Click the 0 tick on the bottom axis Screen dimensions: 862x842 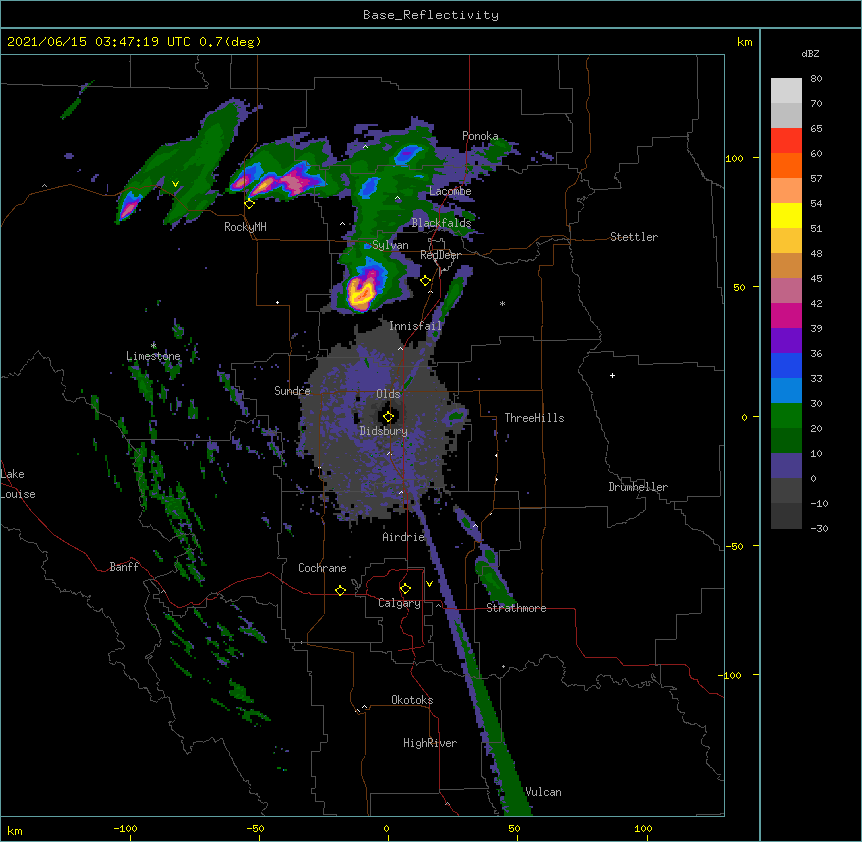pos(386,828)
